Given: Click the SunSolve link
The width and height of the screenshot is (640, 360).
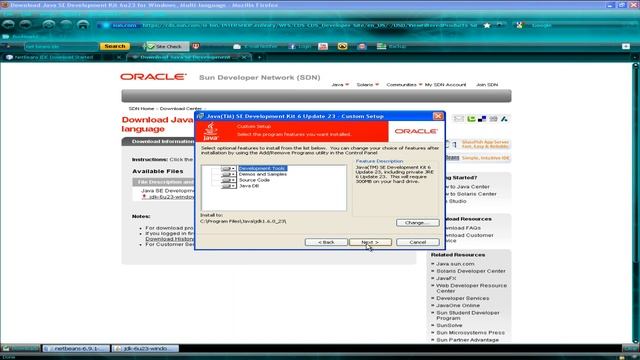Looking at the screenshot, I should 449,325.
